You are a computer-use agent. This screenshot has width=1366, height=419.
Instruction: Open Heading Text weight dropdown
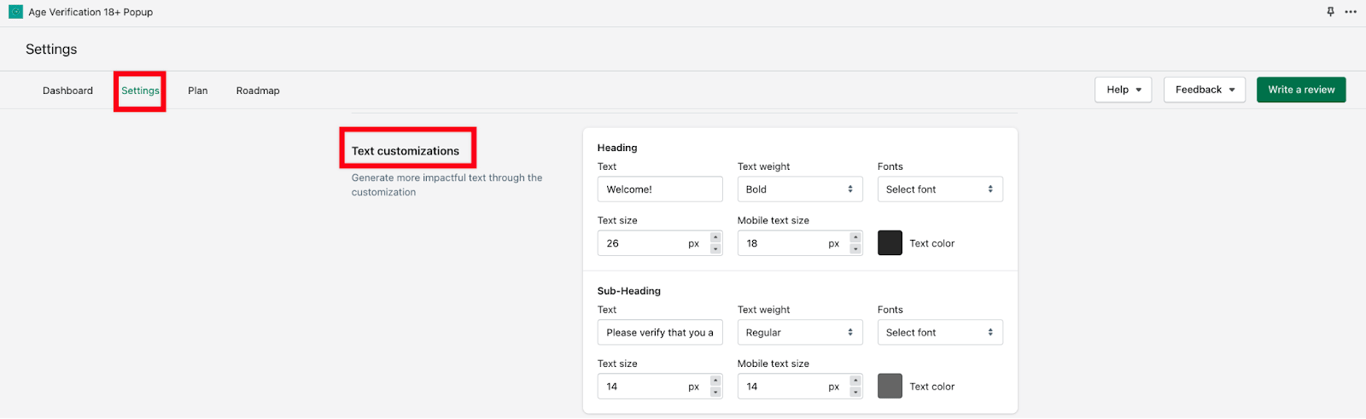point(799,189)
